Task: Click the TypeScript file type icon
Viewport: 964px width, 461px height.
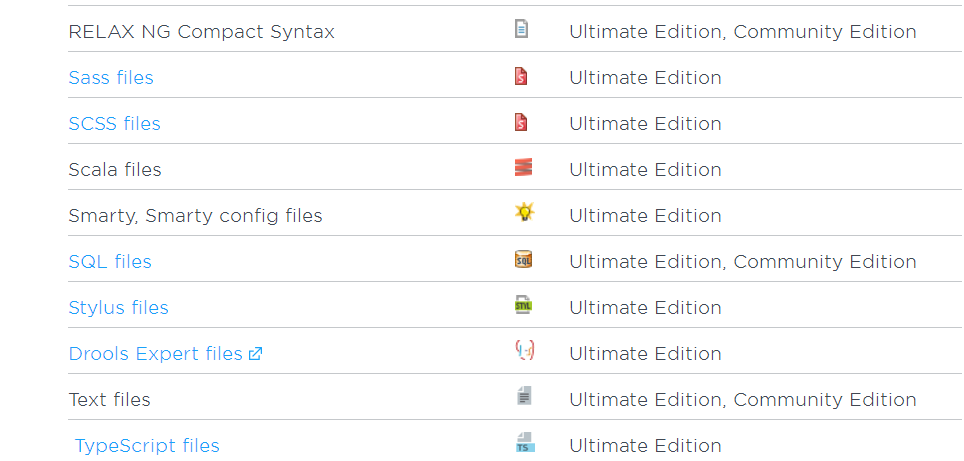Action: click(524, 443)
